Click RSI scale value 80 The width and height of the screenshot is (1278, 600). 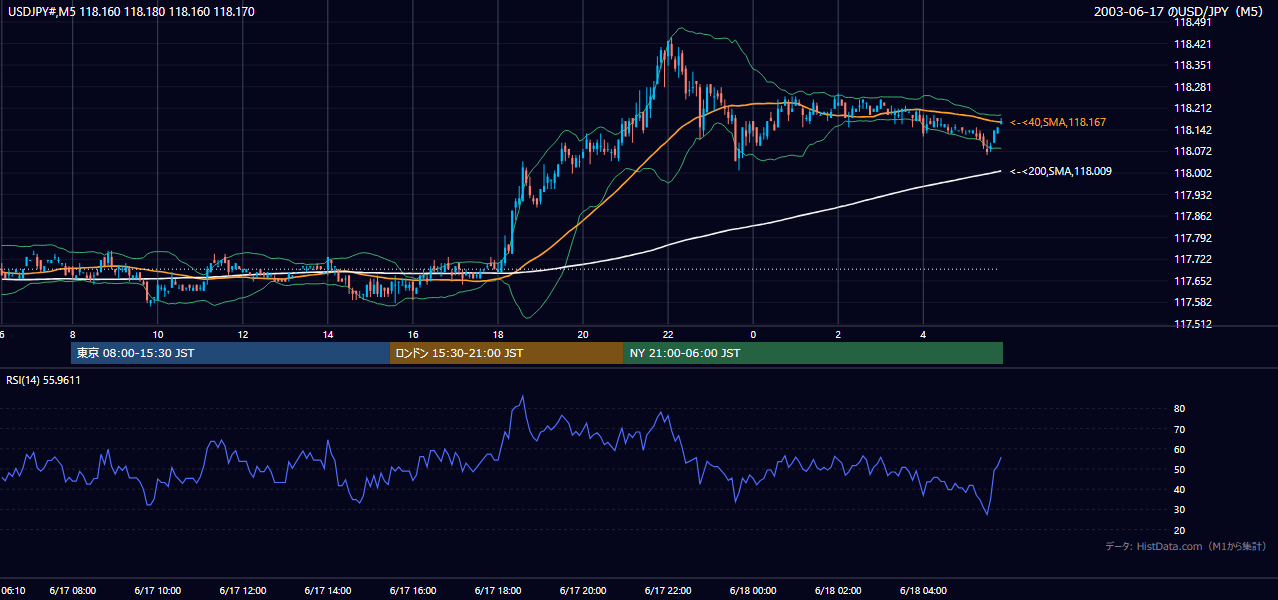click(x=1180, y=409)
